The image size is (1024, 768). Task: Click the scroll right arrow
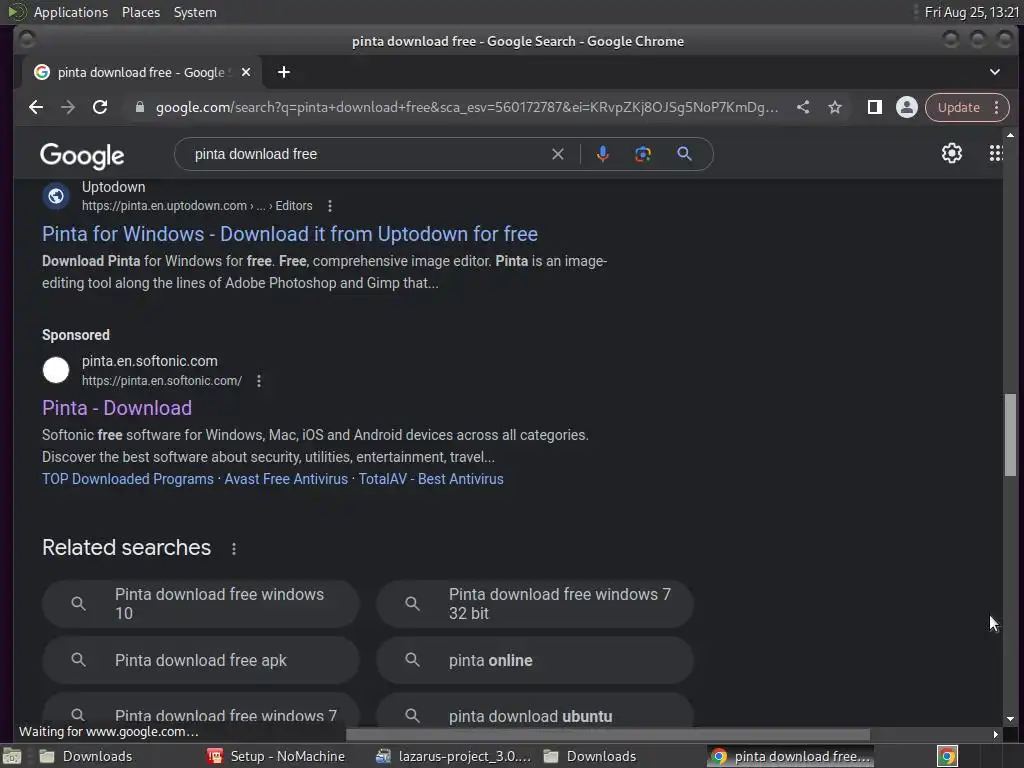point(995,735)
